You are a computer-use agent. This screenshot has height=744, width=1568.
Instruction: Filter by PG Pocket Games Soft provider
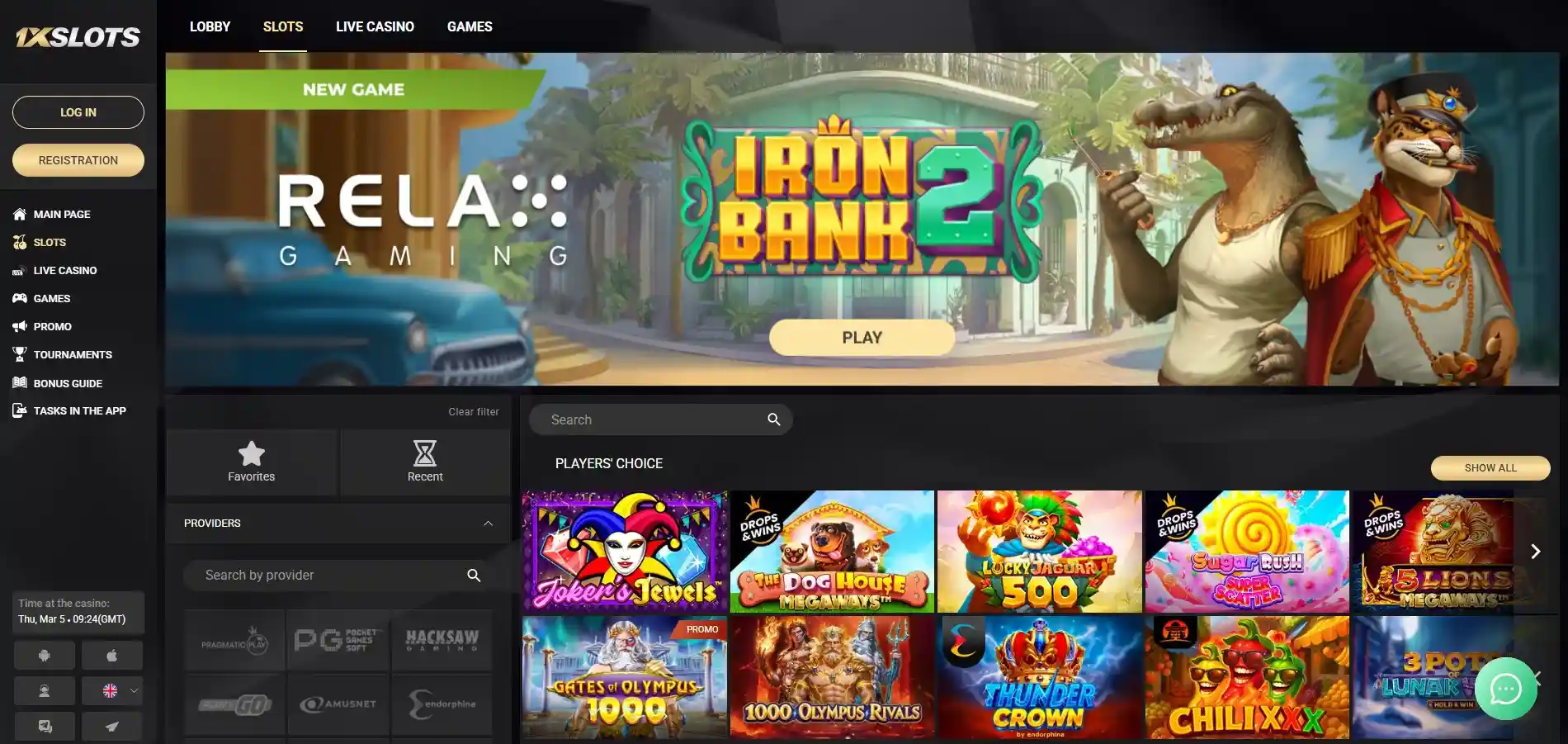(338, 640)
